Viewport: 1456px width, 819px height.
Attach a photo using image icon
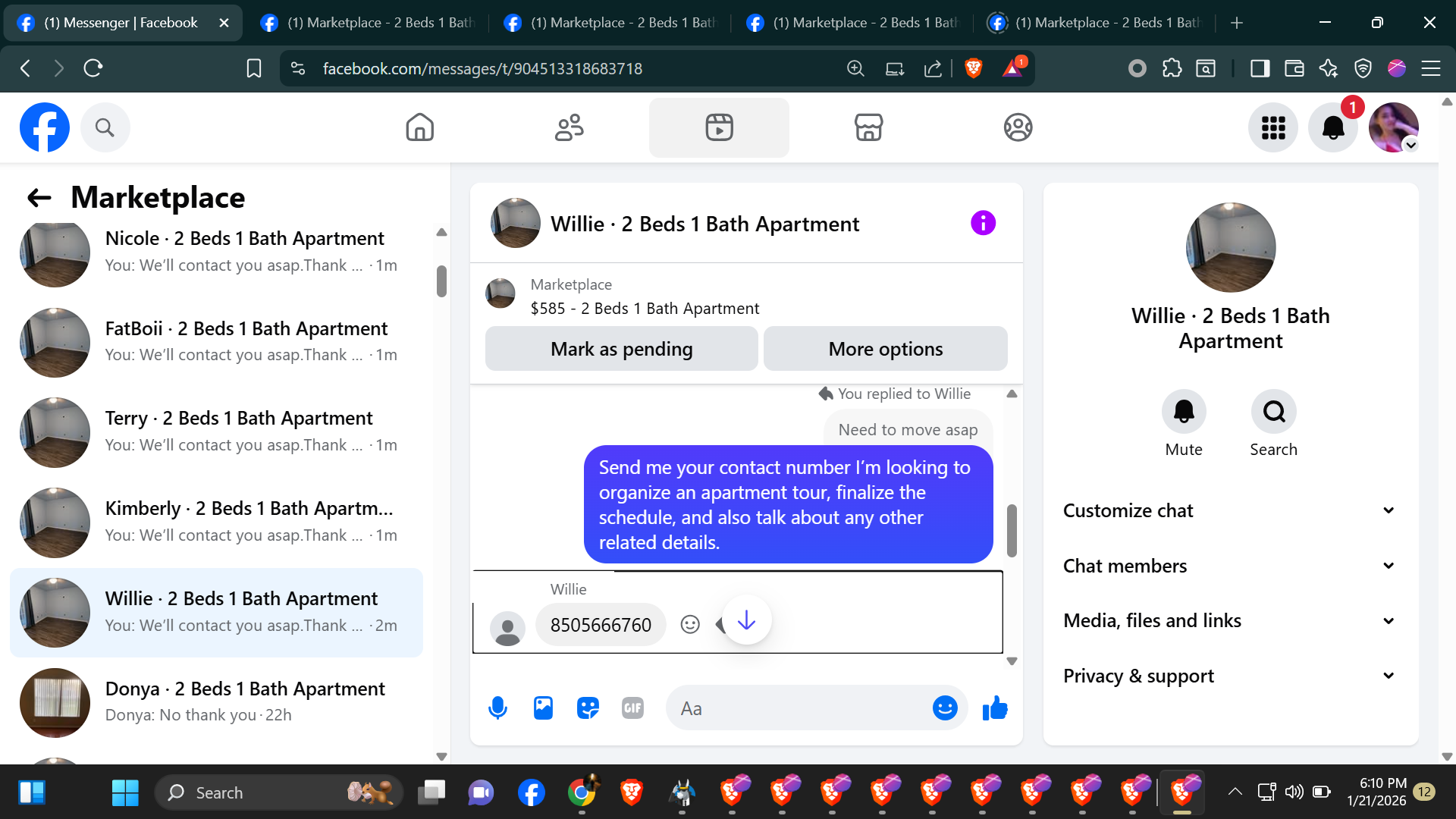click(543, 708)
